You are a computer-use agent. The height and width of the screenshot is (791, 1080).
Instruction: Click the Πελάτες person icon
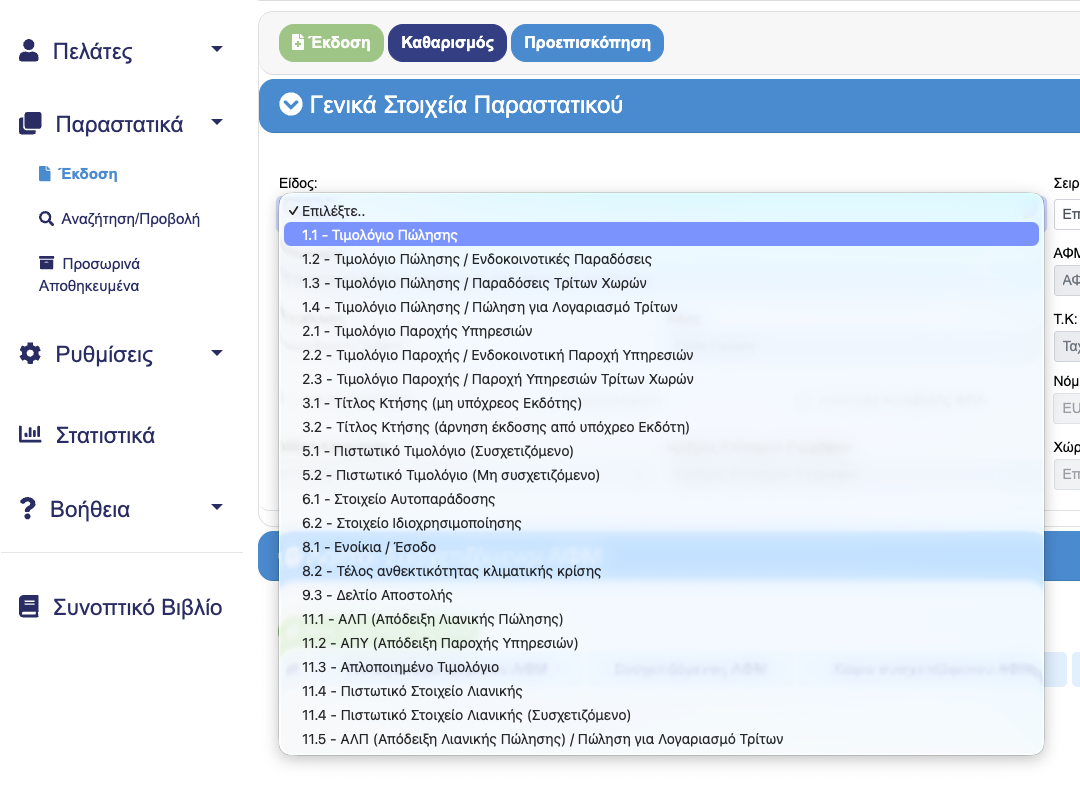[x=29, y=51]
